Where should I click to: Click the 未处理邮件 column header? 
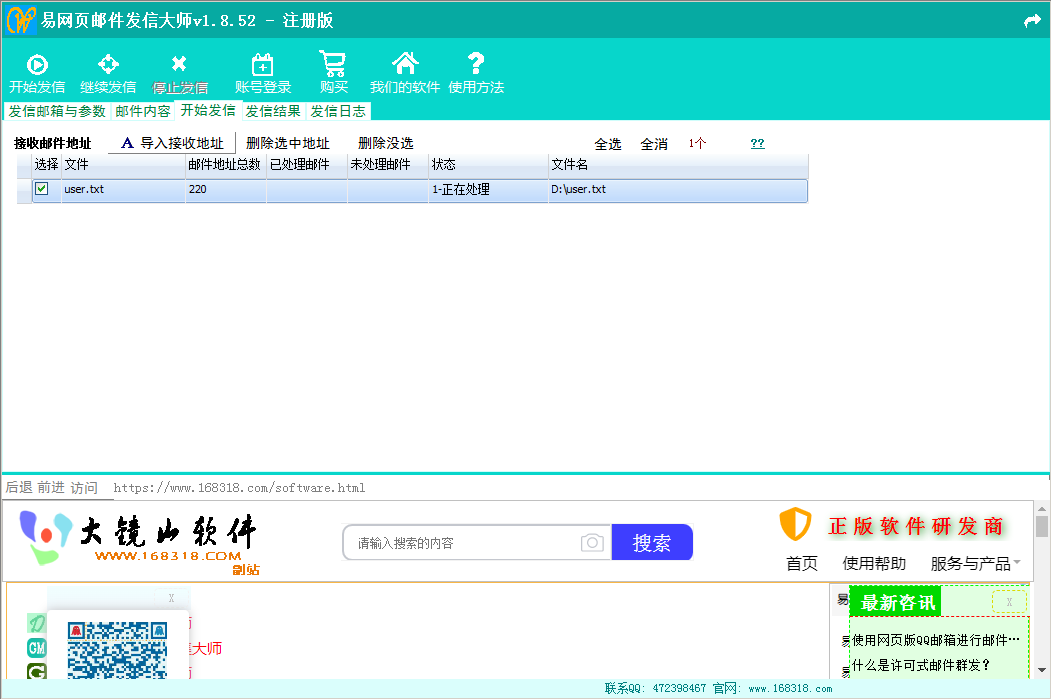pyautogui.click(x=388, y=164)
